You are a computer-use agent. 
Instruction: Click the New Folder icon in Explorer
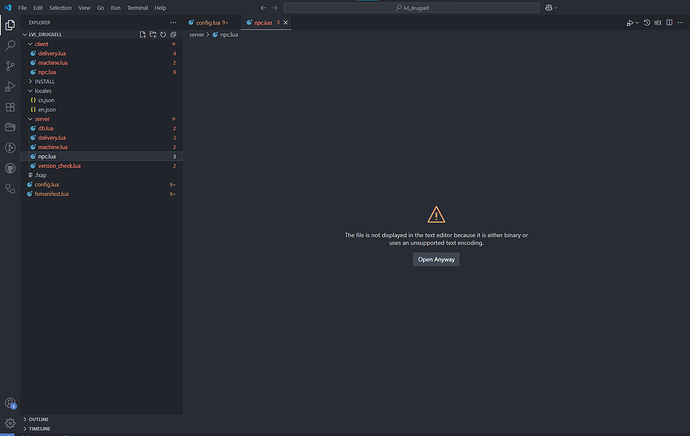coord(153,34)
